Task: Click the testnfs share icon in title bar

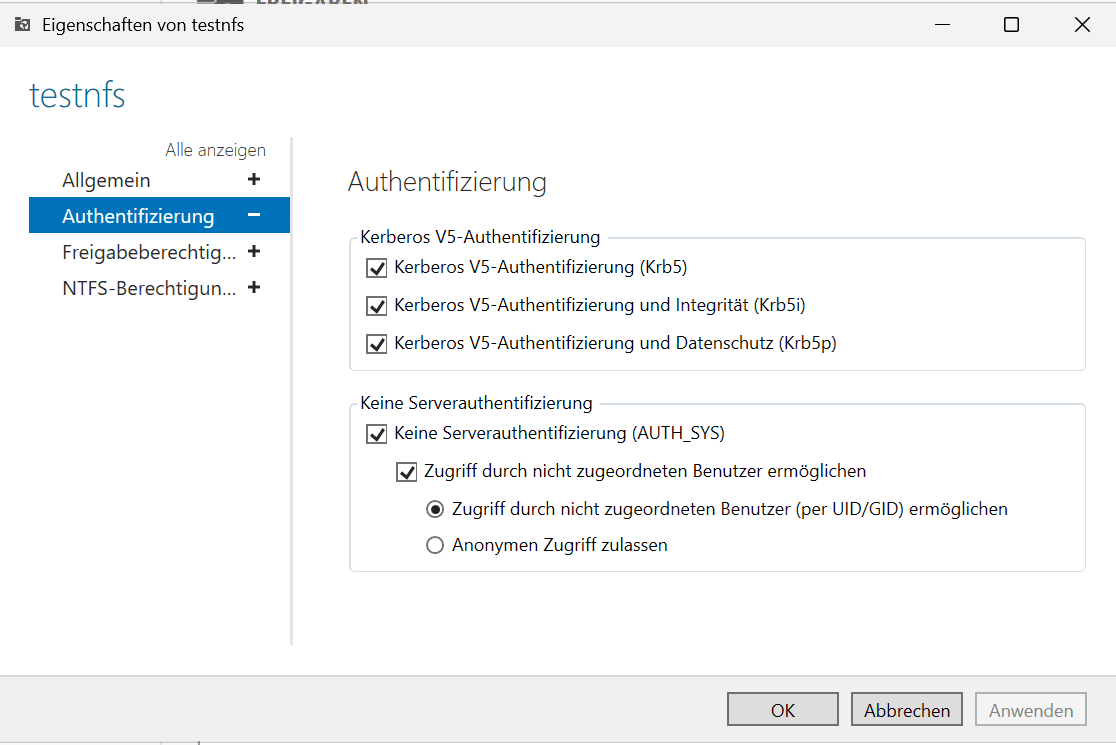Action: [x=22, y=25]
